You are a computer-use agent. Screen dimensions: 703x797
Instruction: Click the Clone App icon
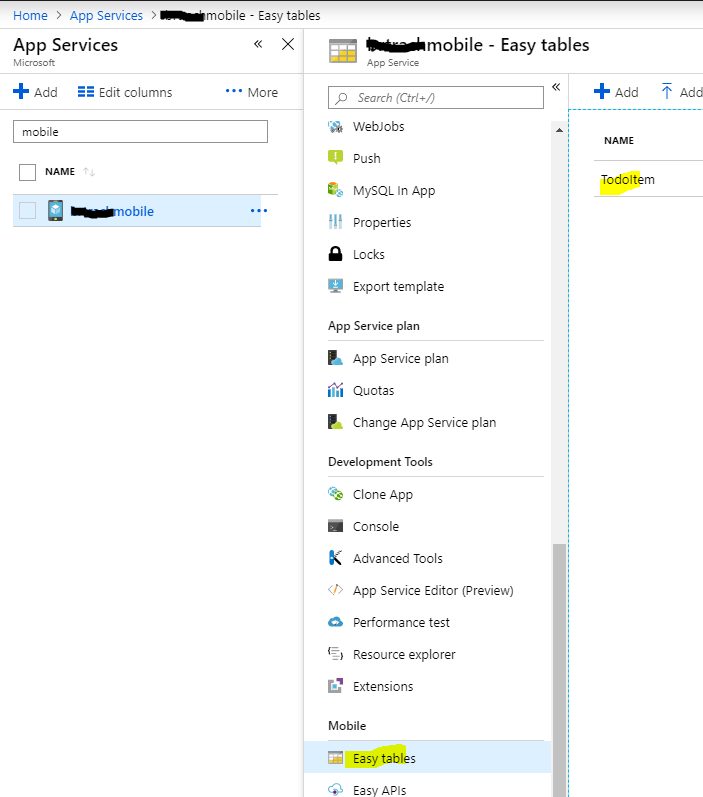[x=335, y=494]
